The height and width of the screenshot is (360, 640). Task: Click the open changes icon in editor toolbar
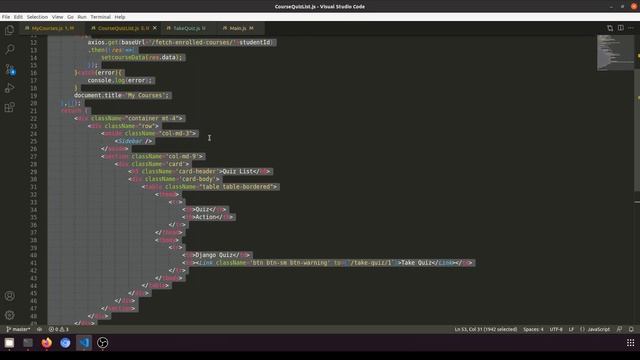click(610, 28)
